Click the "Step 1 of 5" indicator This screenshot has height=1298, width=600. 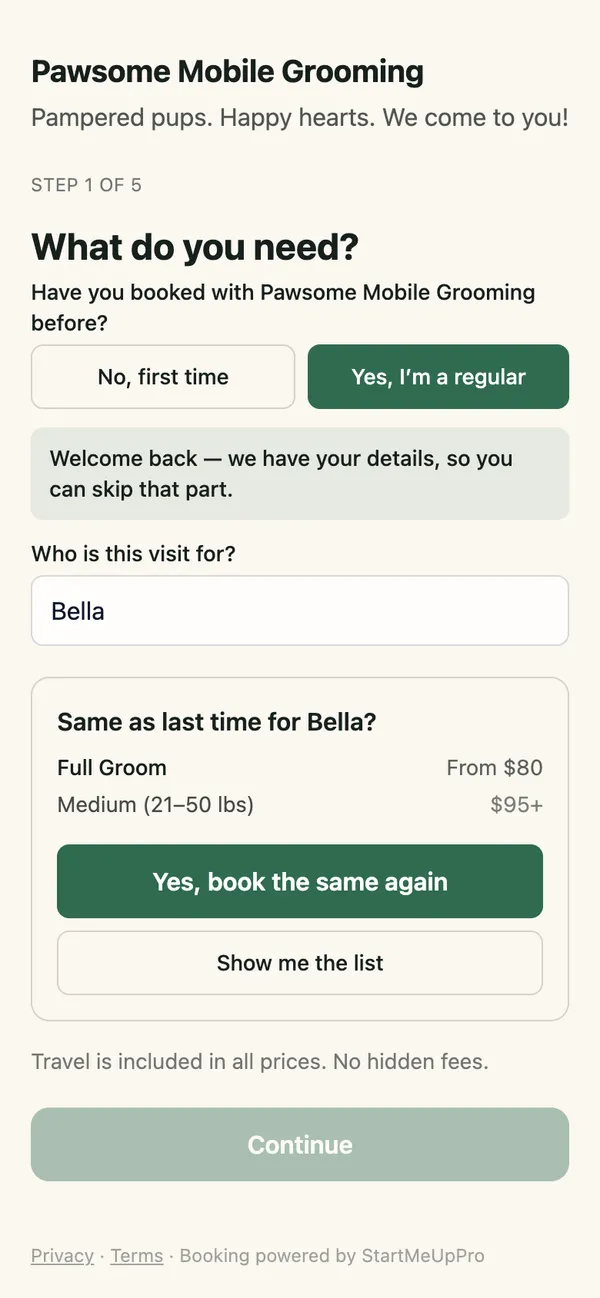pyautogui.click(x=86, y=185)
